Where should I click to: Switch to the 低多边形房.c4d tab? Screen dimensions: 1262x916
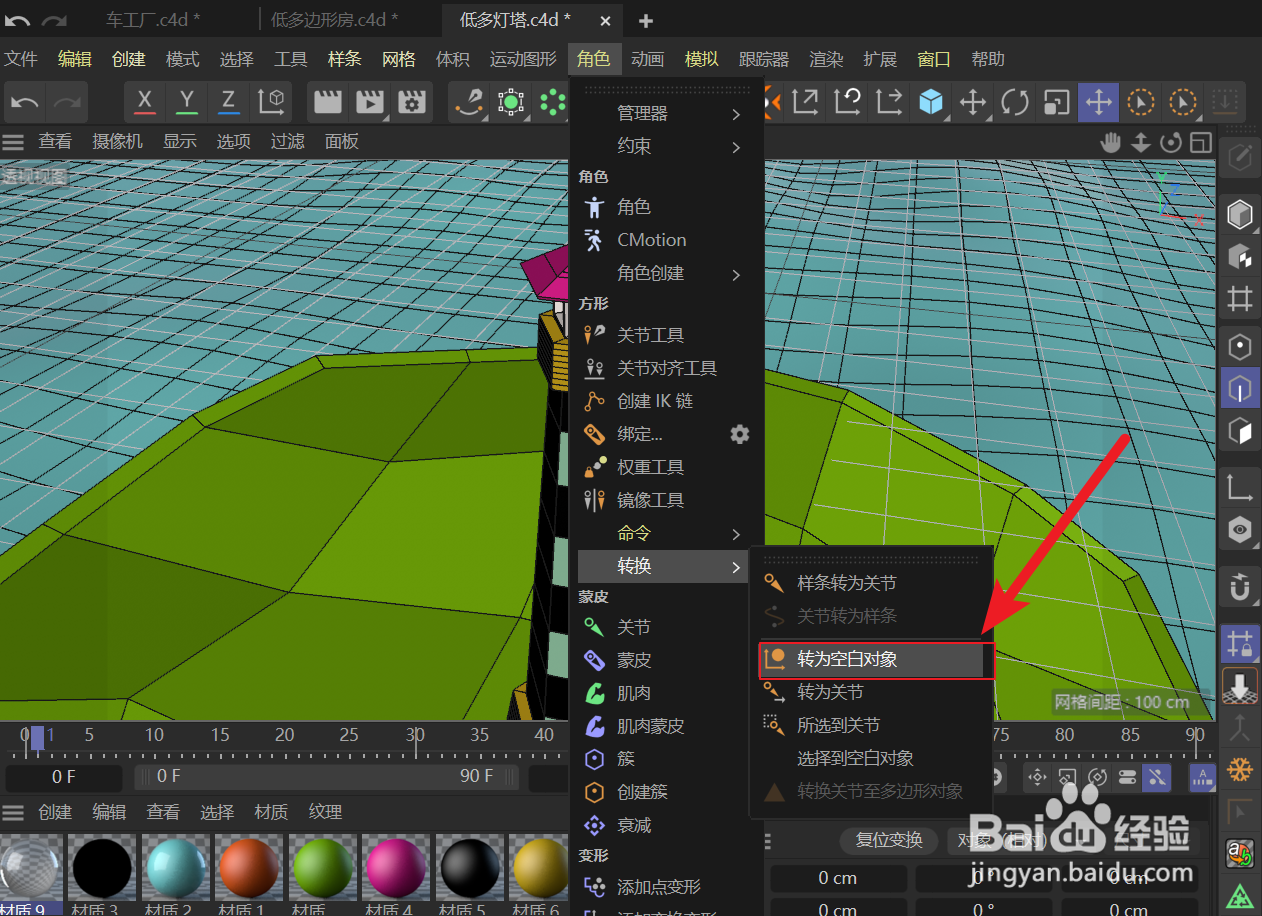334,19
